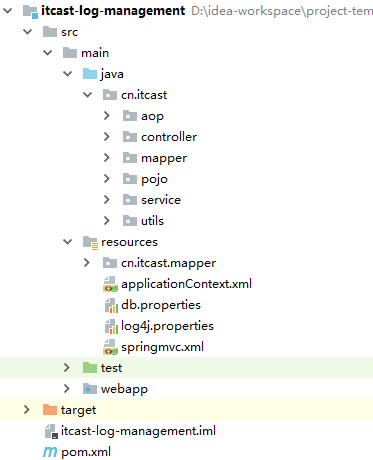
Task: Expand the aop package
Action: [107, 116]
